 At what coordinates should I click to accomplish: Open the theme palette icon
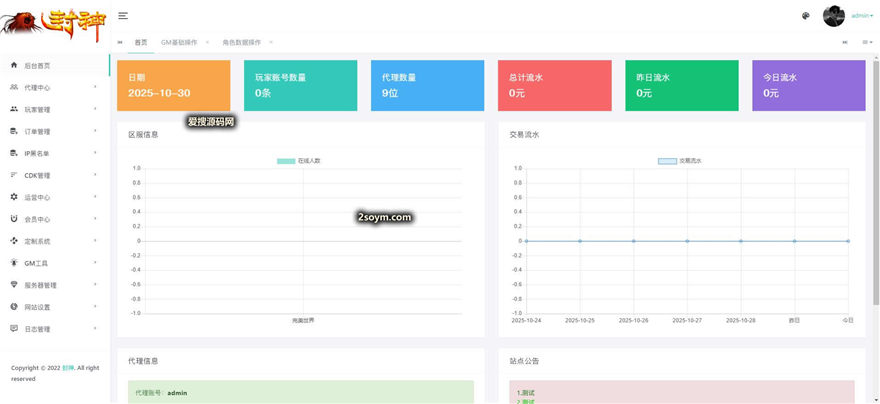click(x=806, y=16)
